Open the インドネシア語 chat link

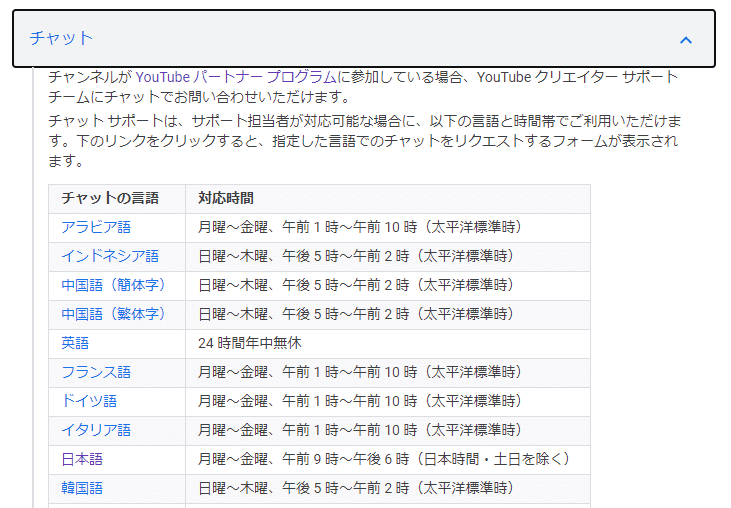(110, 256)
